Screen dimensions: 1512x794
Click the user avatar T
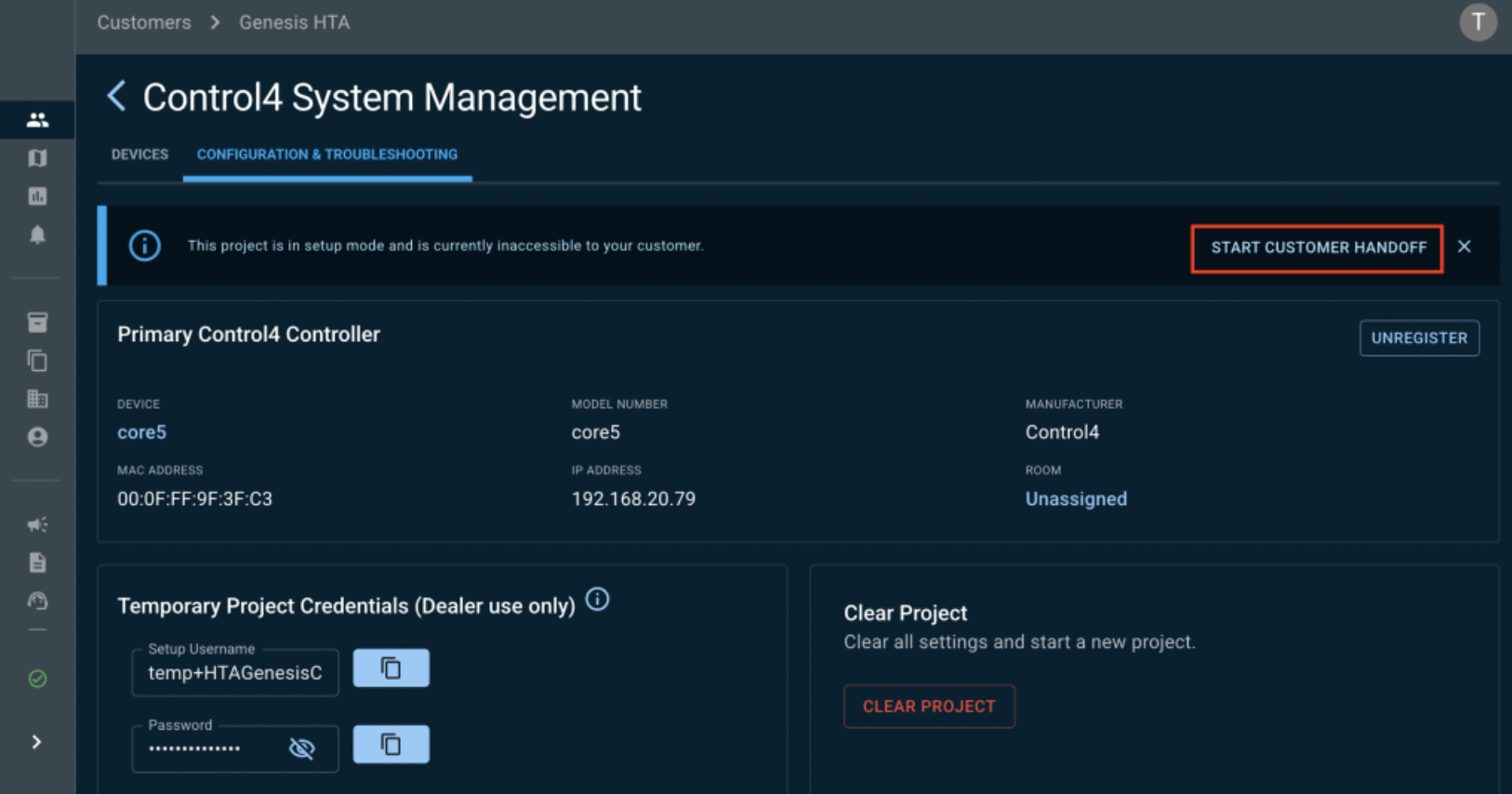1478,22
